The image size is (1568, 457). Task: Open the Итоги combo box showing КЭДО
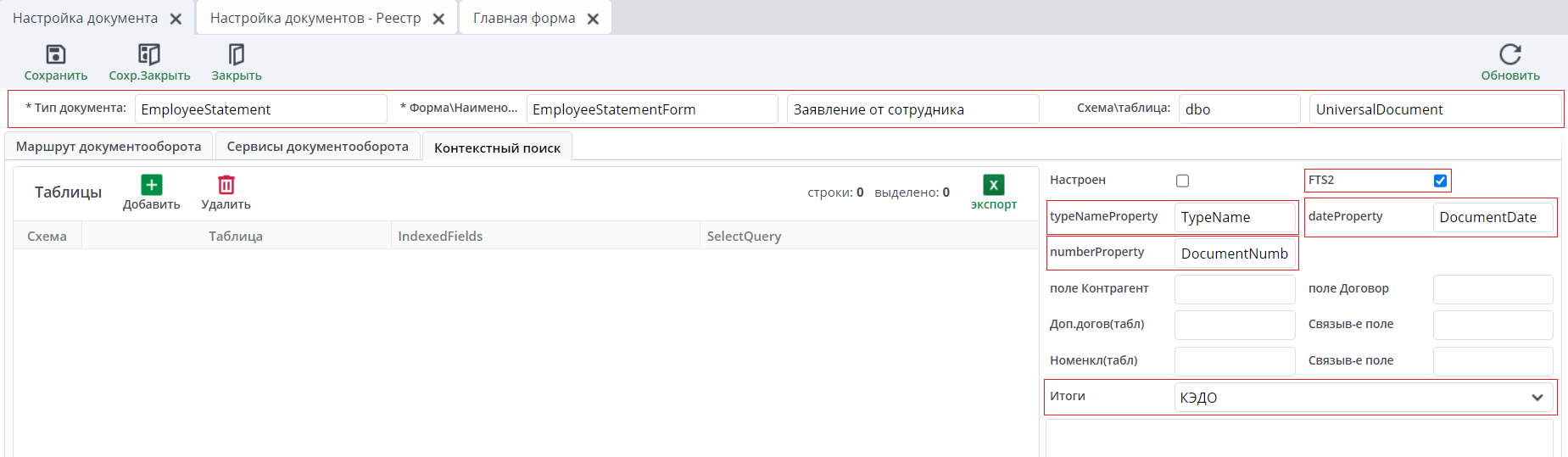click(1364, 398)
